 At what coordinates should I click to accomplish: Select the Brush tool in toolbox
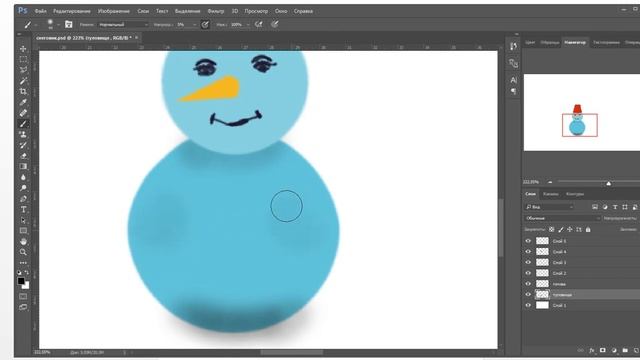tap(23, 124)
